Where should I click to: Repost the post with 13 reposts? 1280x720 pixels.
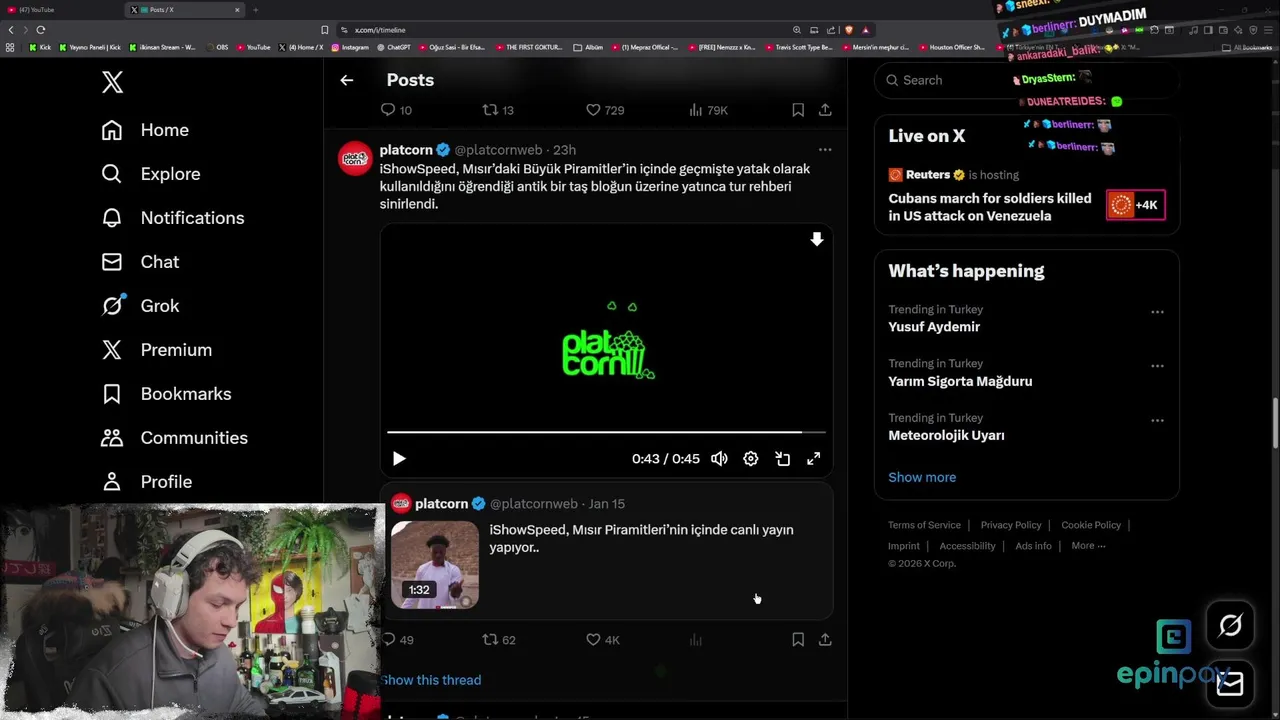coord(498,110)
